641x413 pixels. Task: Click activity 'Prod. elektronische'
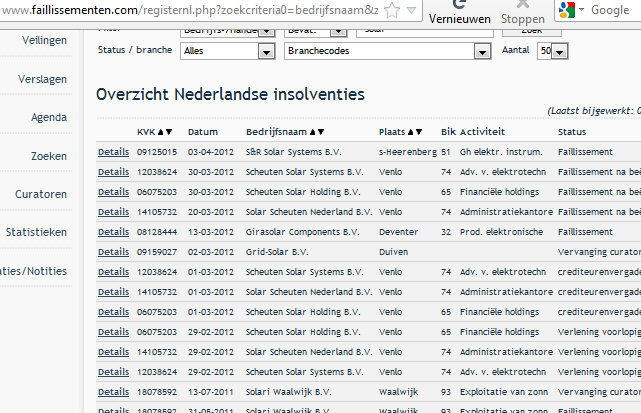pos(502,232)
